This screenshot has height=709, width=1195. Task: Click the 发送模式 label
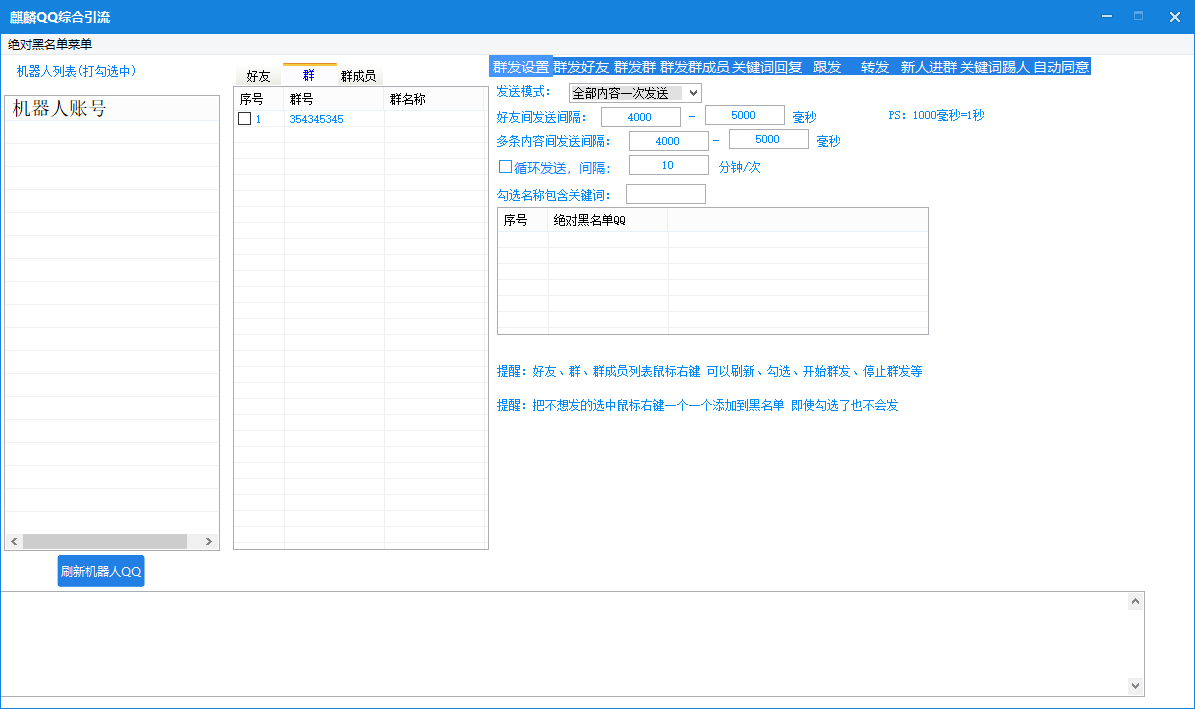pos(523,91)
